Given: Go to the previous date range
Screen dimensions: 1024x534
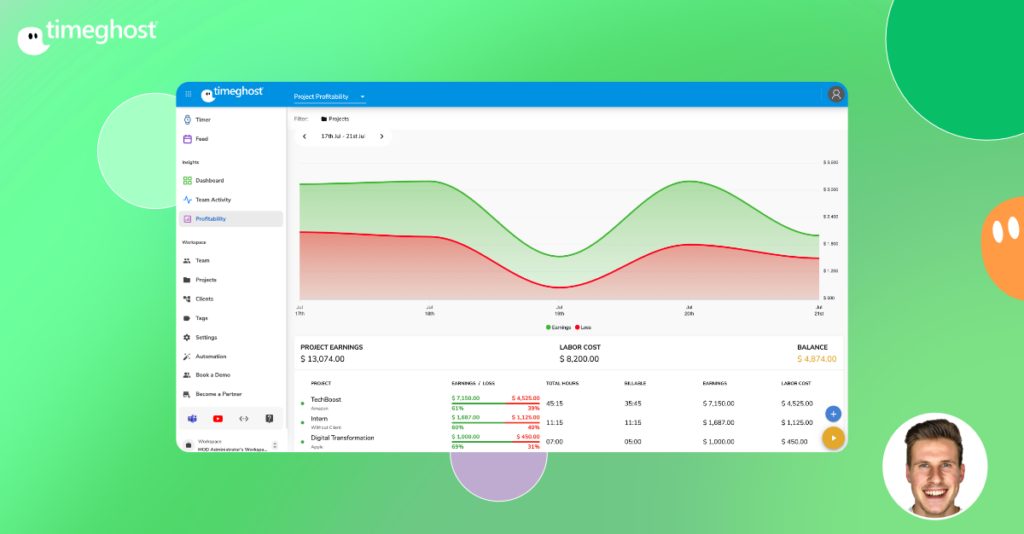Looking at the screenshot, I should (x=304, y=136).
